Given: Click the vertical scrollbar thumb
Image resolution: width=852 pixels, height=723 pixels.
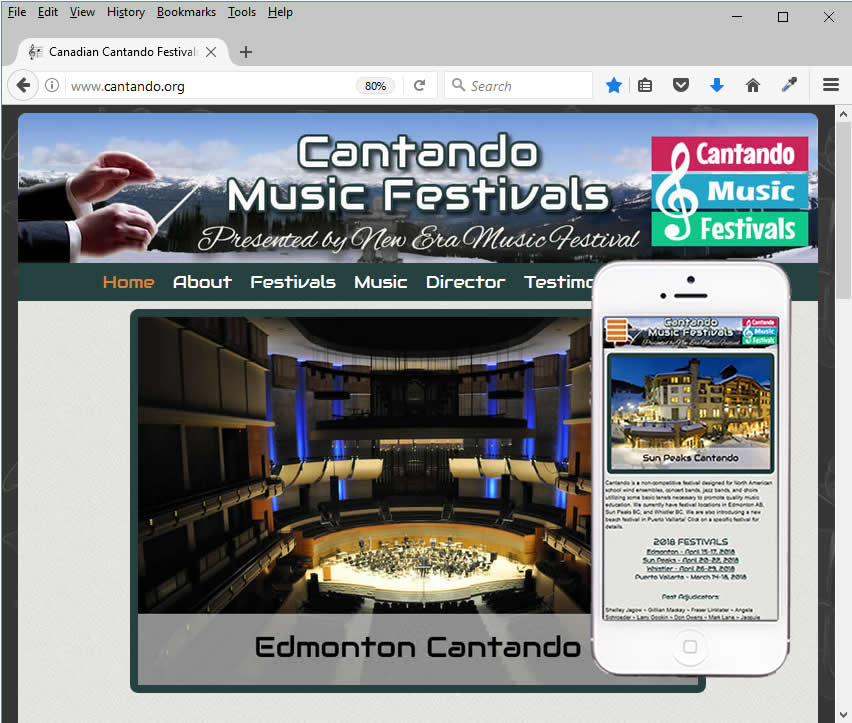Looking at the screenshot, I should coord(843,210).
